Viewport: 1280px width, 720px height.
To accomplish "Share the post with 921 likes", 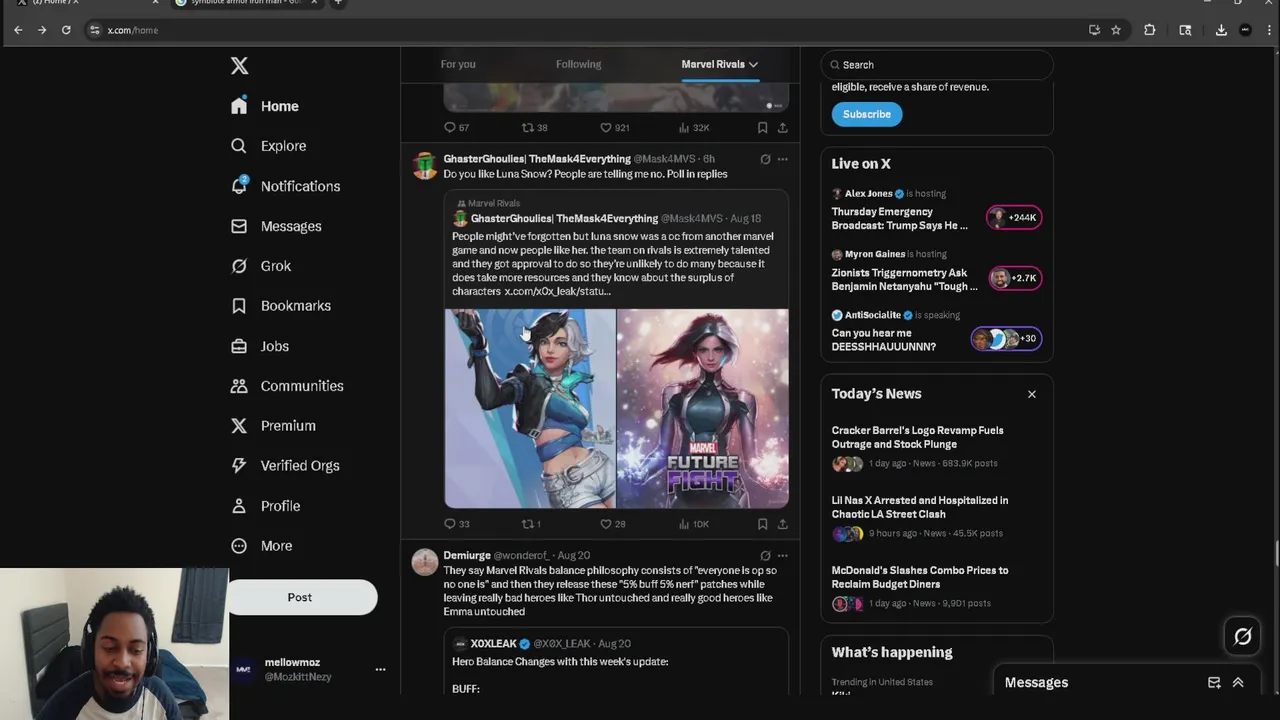I will (782, 128).
